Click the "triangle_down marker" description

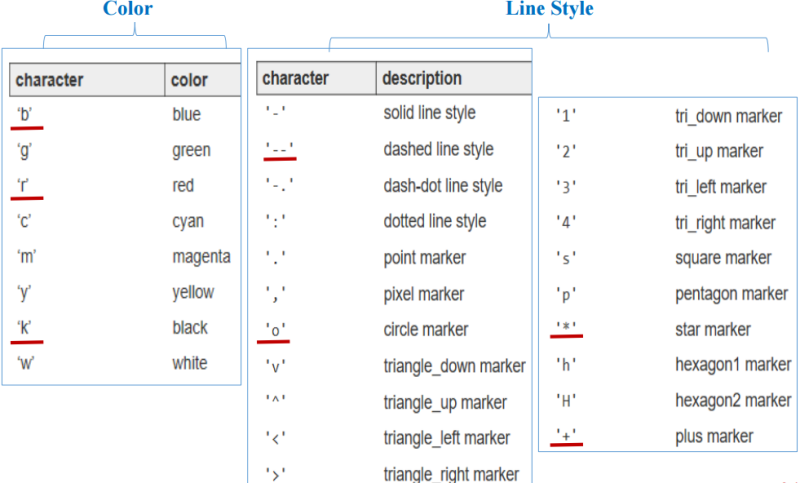coord(454,366)
